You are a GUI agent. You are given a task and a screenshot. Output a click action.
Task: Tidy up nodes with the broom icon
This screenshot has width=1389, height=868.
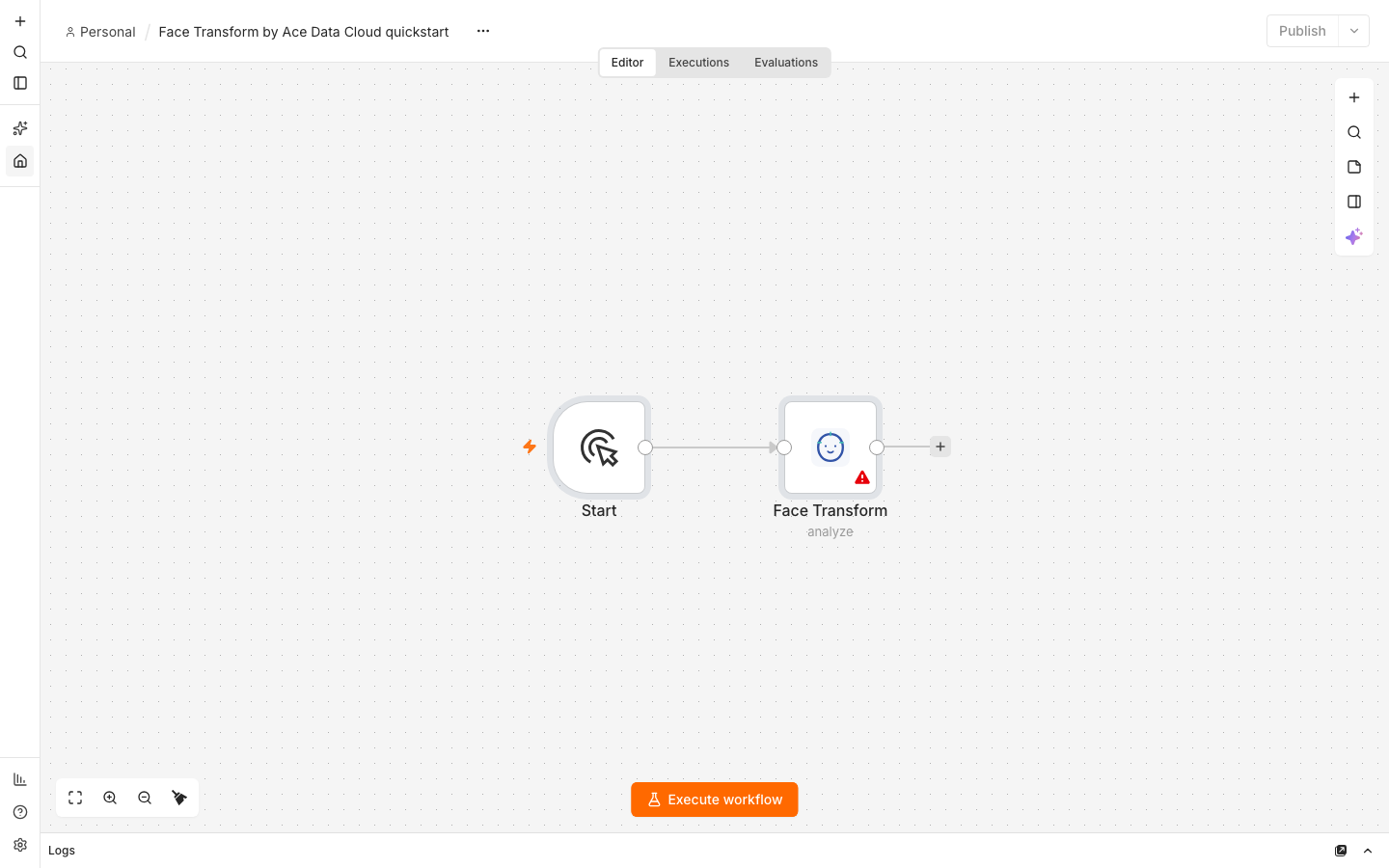pyautogui.click(x=179, y=798)
